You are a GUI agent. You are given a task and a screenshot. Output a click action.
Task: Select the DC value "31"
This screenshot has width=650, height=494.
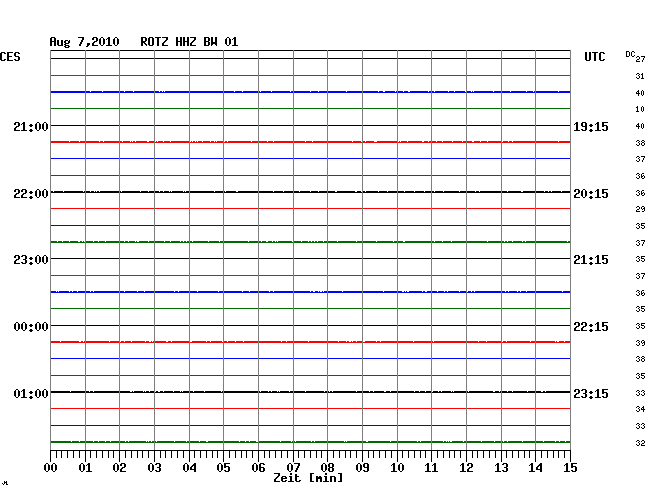click(640, 76)
